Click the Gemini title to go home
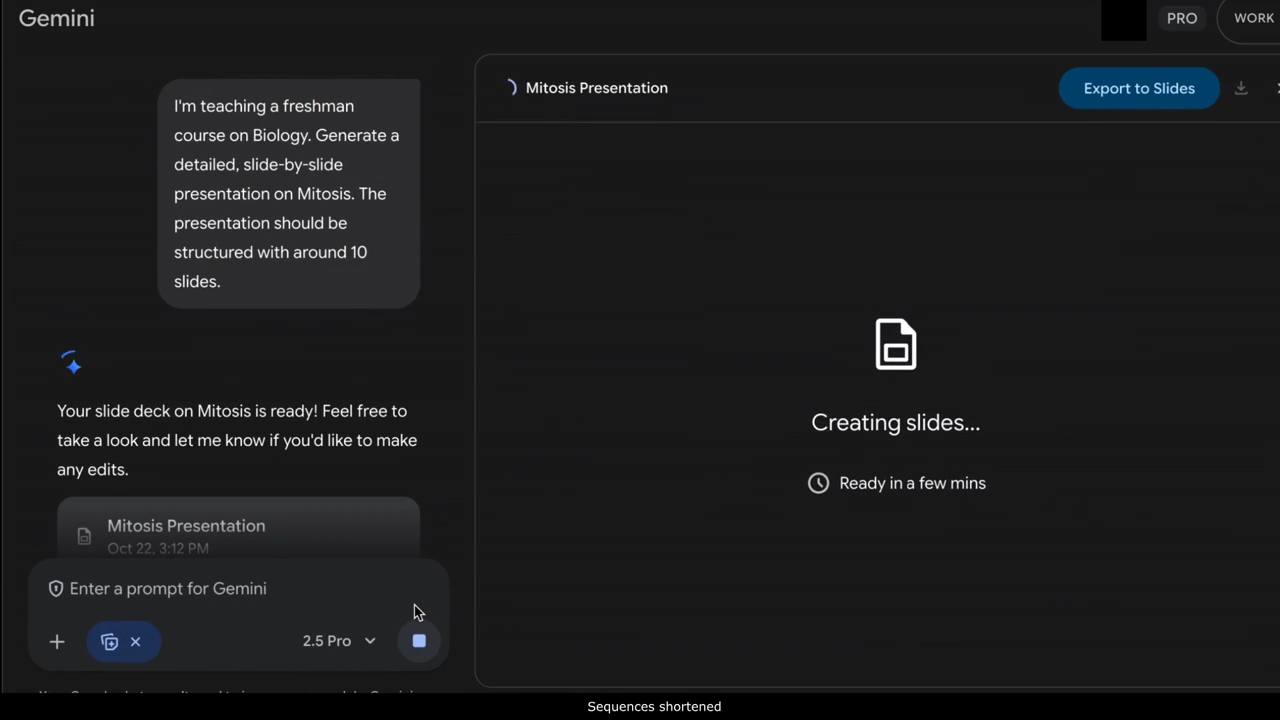 click(56, 18)
